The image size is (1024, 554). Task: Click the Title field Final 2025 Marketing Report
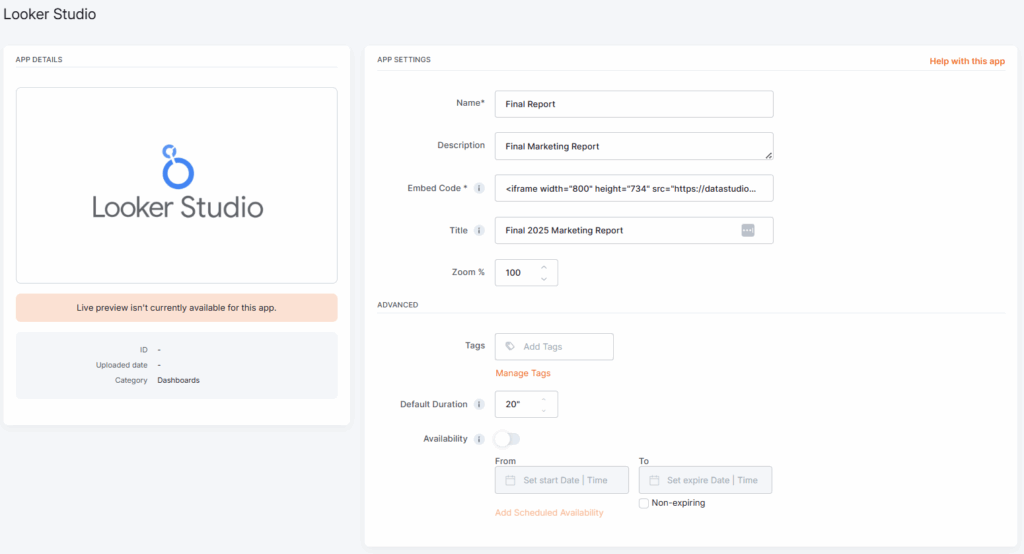tap(634, 231)
